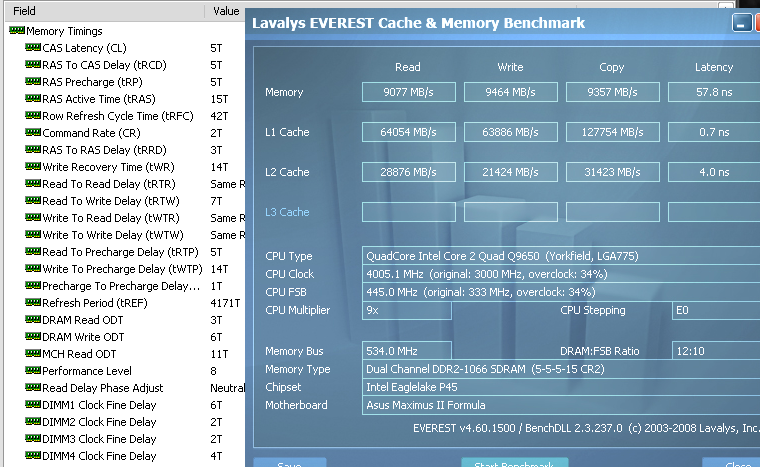Click the CPU Multiplier field 9x
Viewport: 760px width, 467px height.
[x=407, y=310]
